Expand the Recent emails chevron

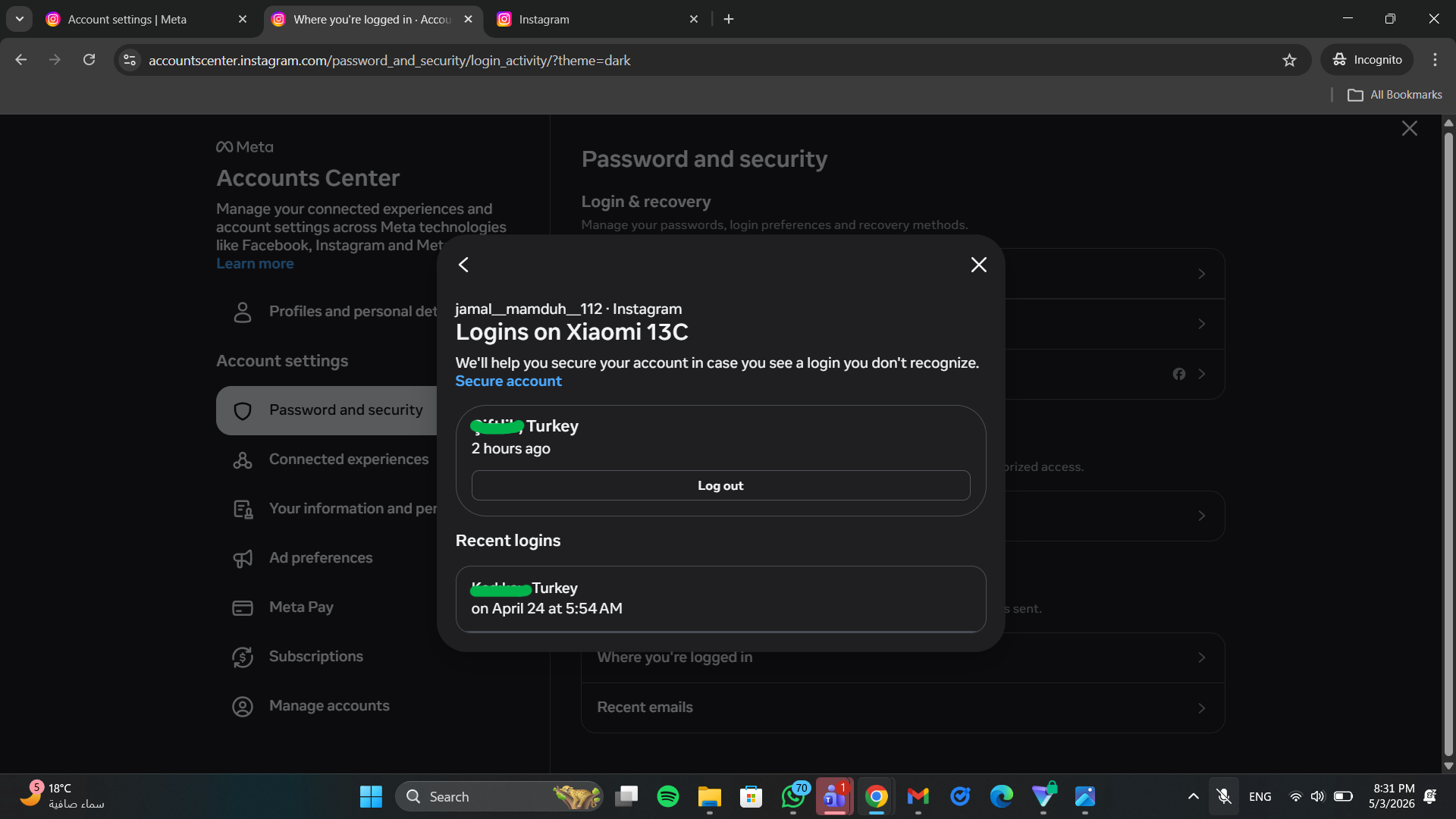(x=1201, y=708)
